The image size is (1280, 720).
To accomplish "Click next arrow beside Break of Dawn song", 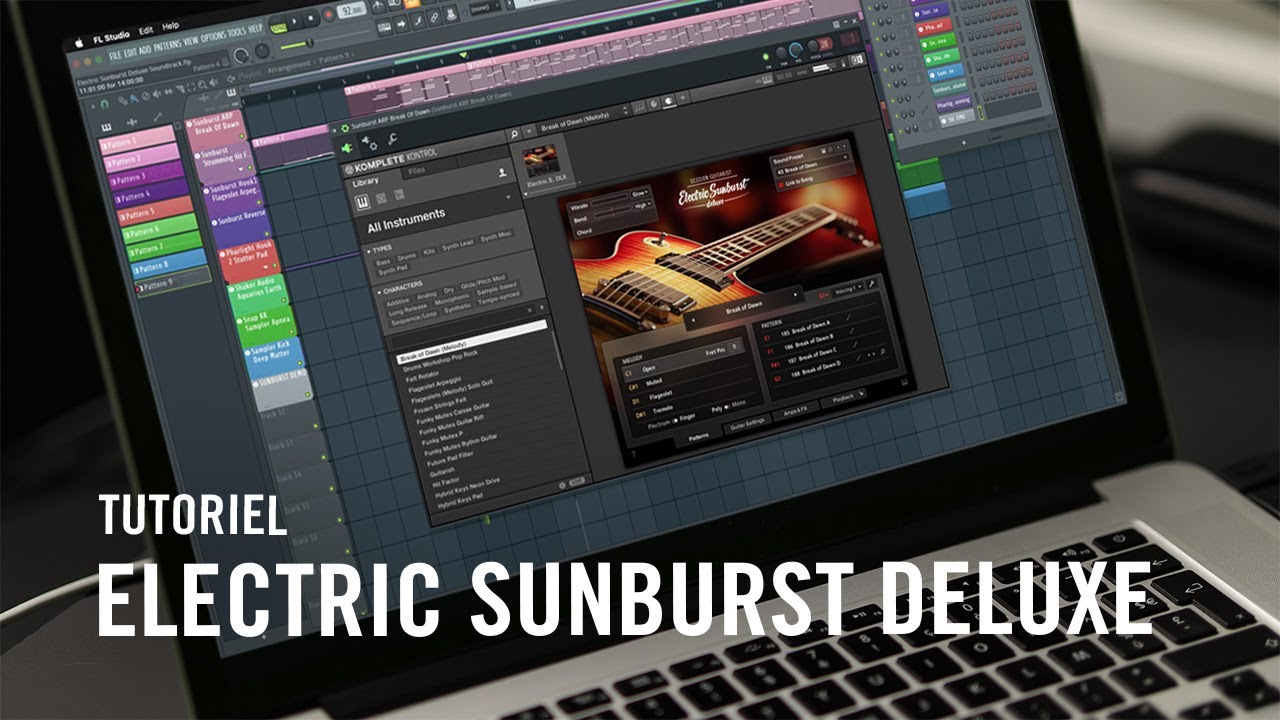I will pos(796,294).
